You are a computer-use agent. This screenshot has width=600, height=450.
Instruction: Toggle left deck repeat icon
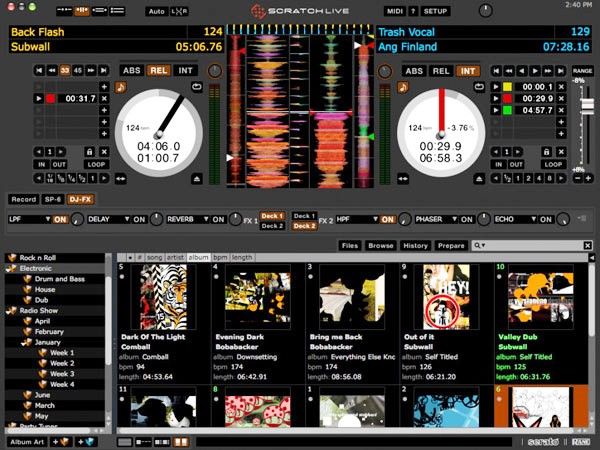pyautogui.click(x=196, y=87)
